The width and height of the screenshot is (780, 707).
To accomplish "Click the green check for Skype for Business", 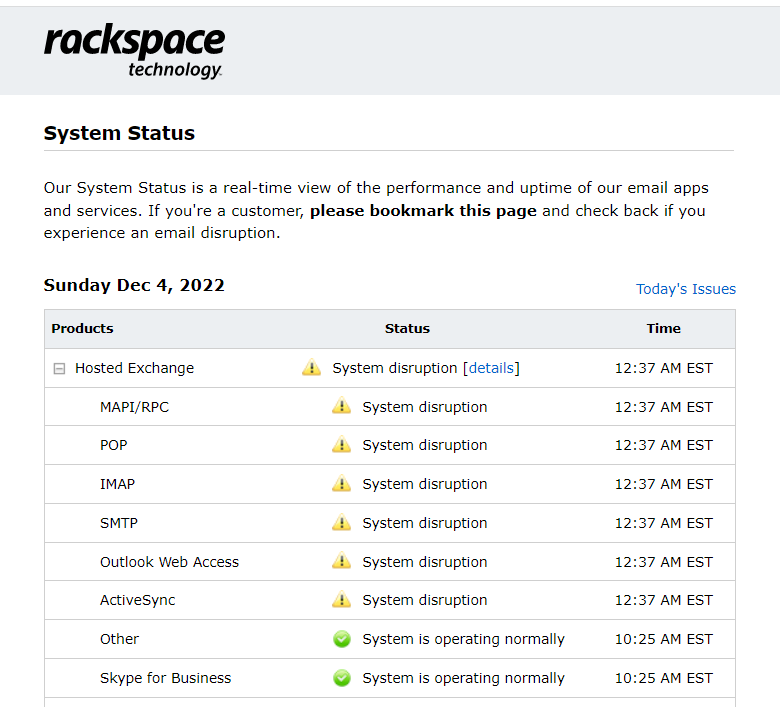I will click(342, 678).
